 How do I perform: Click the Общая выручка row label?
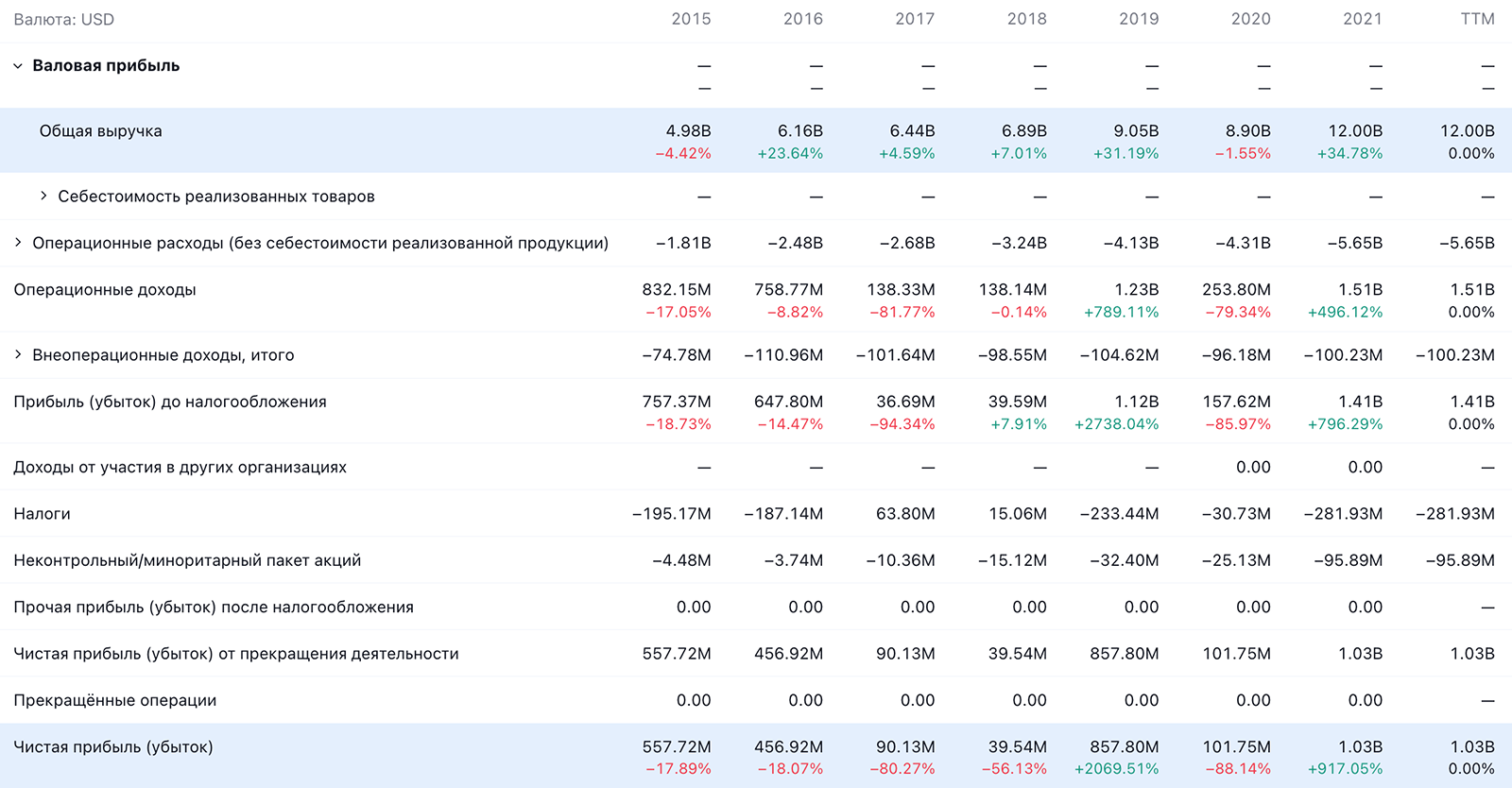(x=101, y=131)
